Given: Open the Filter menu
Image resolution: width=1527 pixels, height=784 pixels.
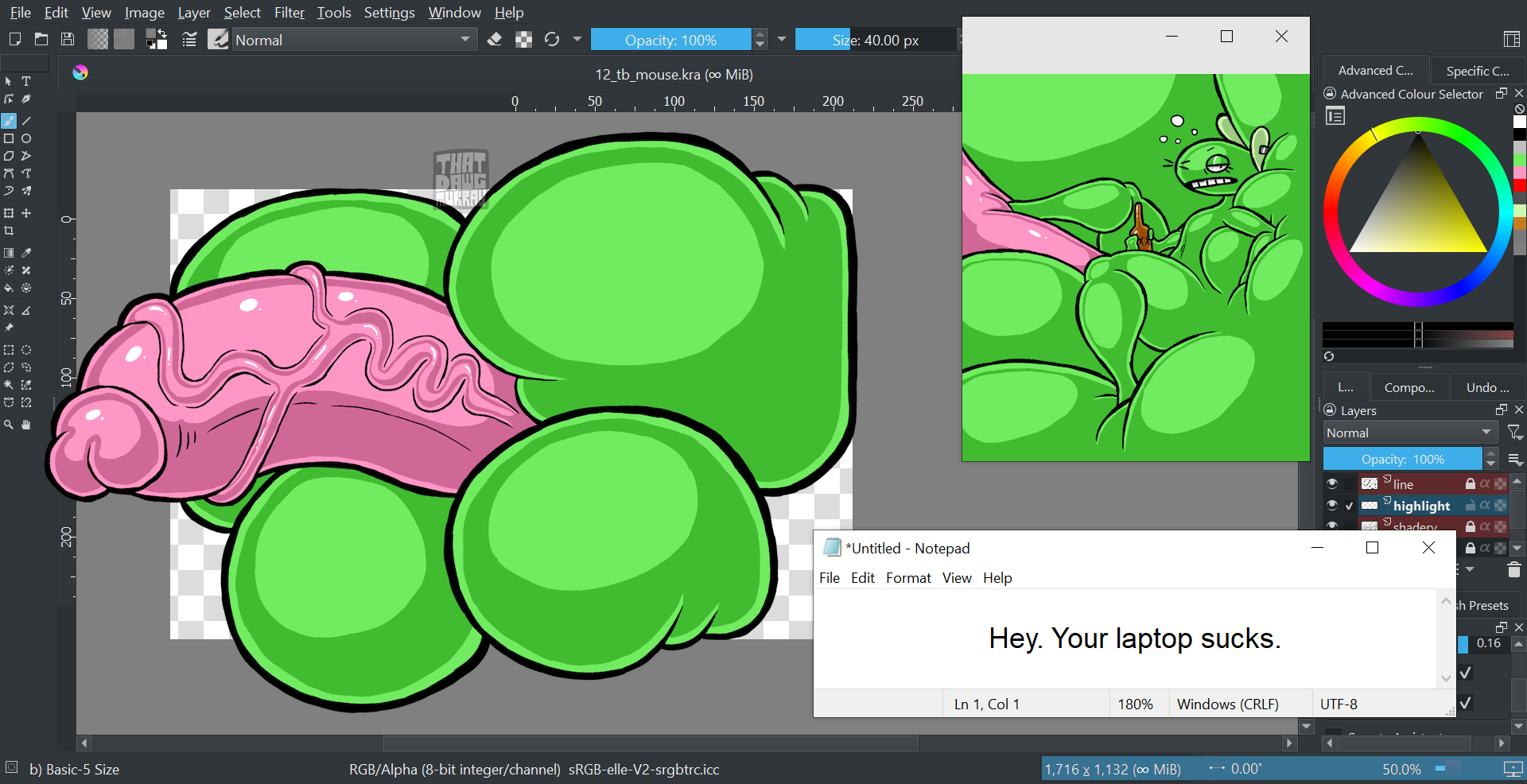Looking at the screenshot, I should tap(289, 13).
